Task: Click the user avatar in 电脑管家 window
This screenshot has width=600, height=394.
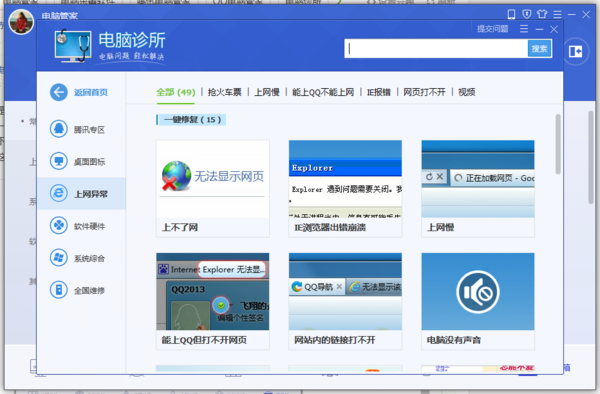Action: coord(21,22)
